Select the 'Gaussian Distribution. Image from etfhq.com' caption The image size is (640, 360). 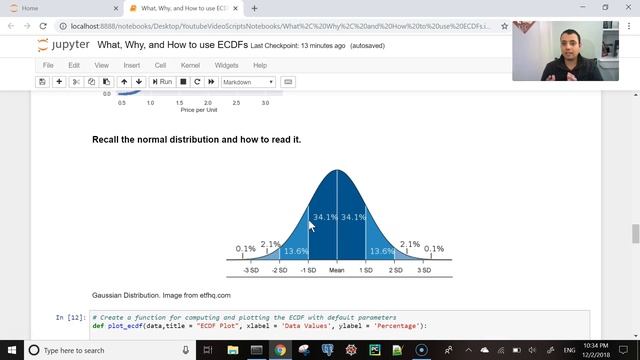coord(161,295)
